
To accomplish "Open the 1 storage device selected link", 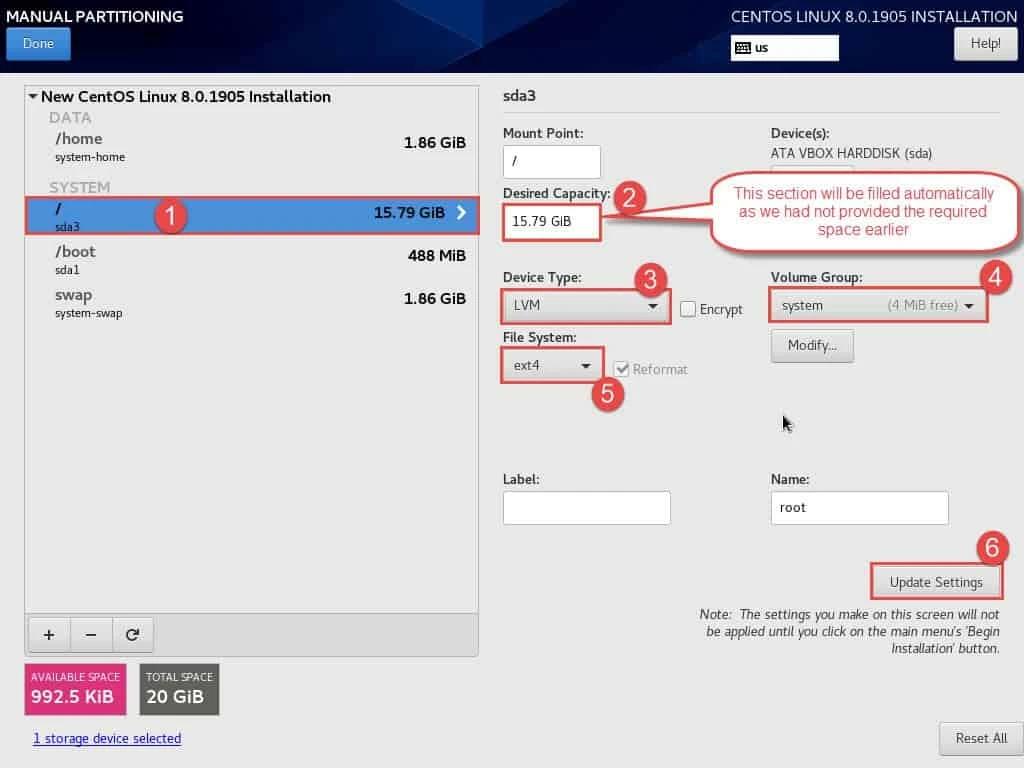I will pyautogui.click(x=107, y=738).
